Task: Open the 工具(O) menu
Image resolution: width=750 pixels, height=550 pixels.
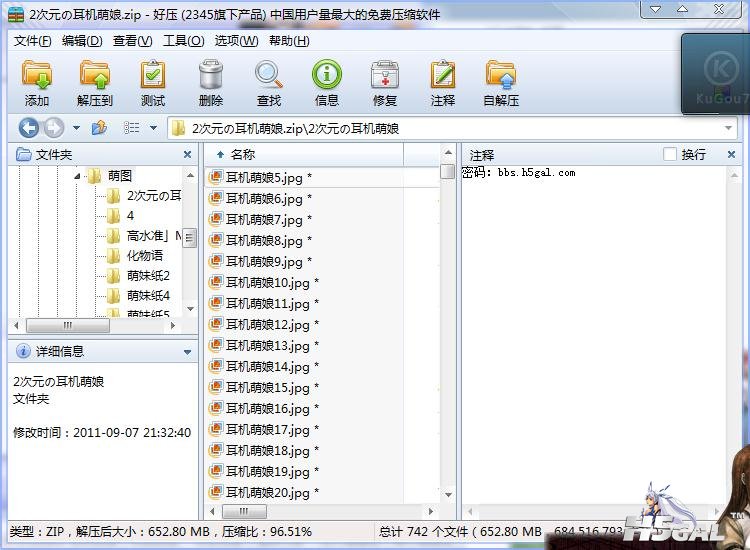Action: pos(183,41)
